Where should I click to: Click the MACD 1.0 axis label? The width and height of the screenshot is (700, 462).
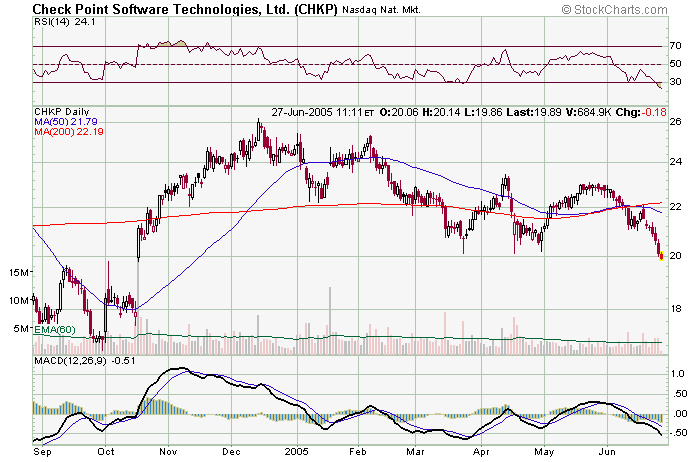(678, 374)
